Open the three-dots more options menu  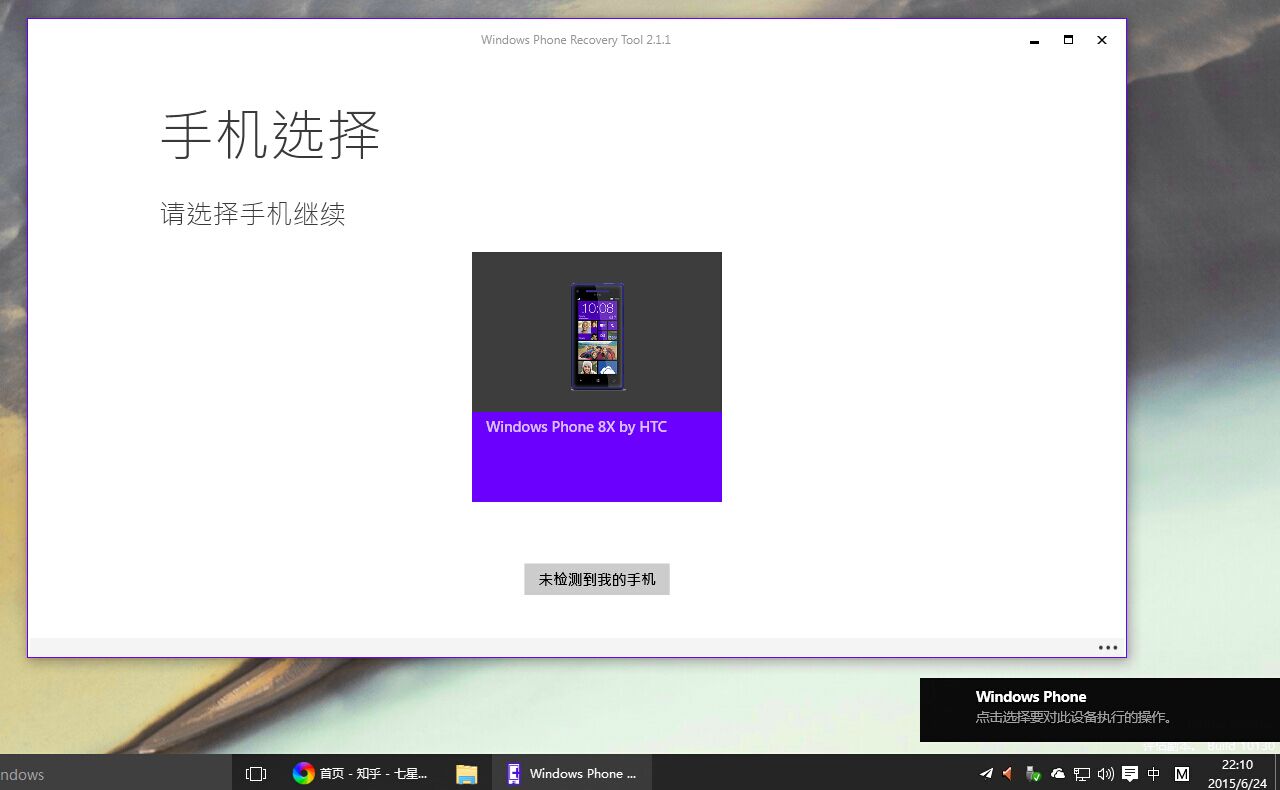(x=1107, y=647)
